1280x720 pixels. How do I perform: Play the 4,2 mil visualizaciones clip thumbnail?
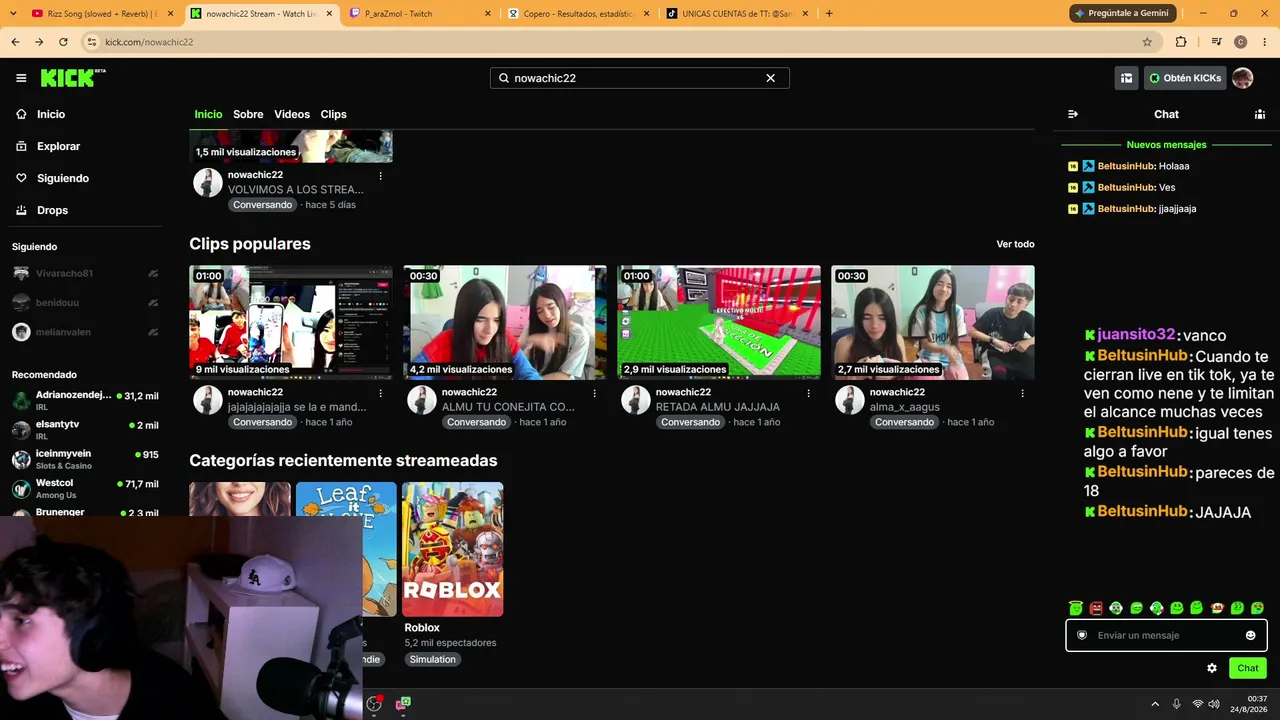(x=505, y=322)
